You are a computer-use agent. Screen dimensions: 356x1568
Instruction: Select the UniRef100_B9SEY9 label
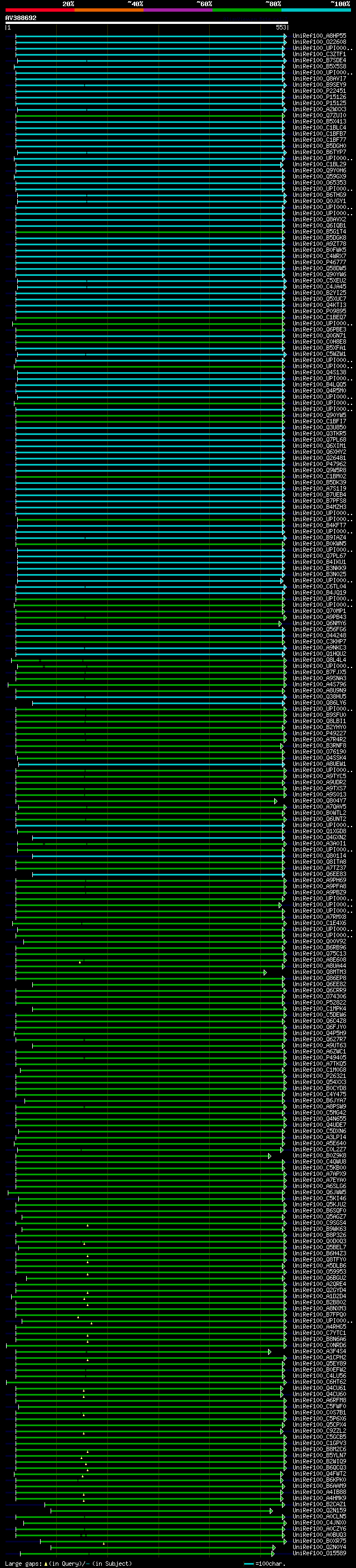pos(319,85)
